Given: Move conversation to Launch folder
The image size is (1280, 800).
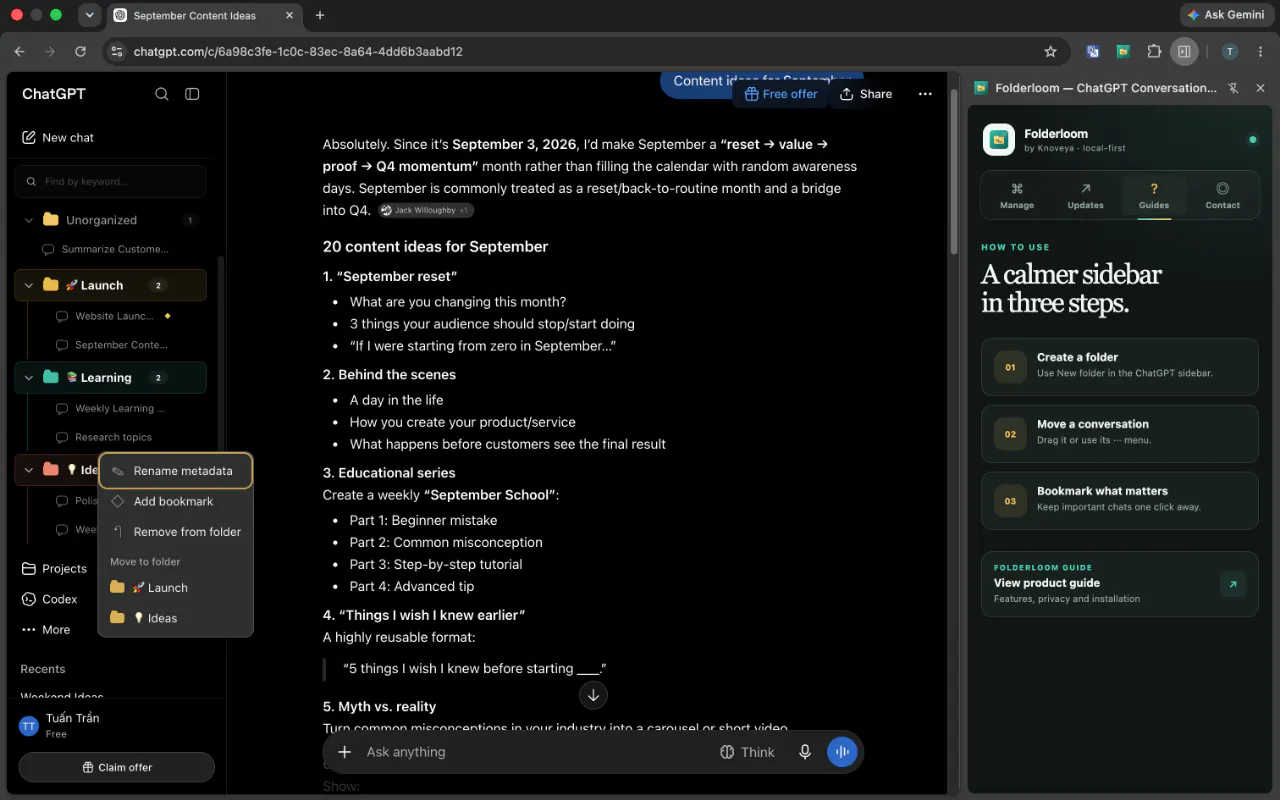Looking at the screenshot, I should click(176, 588).
